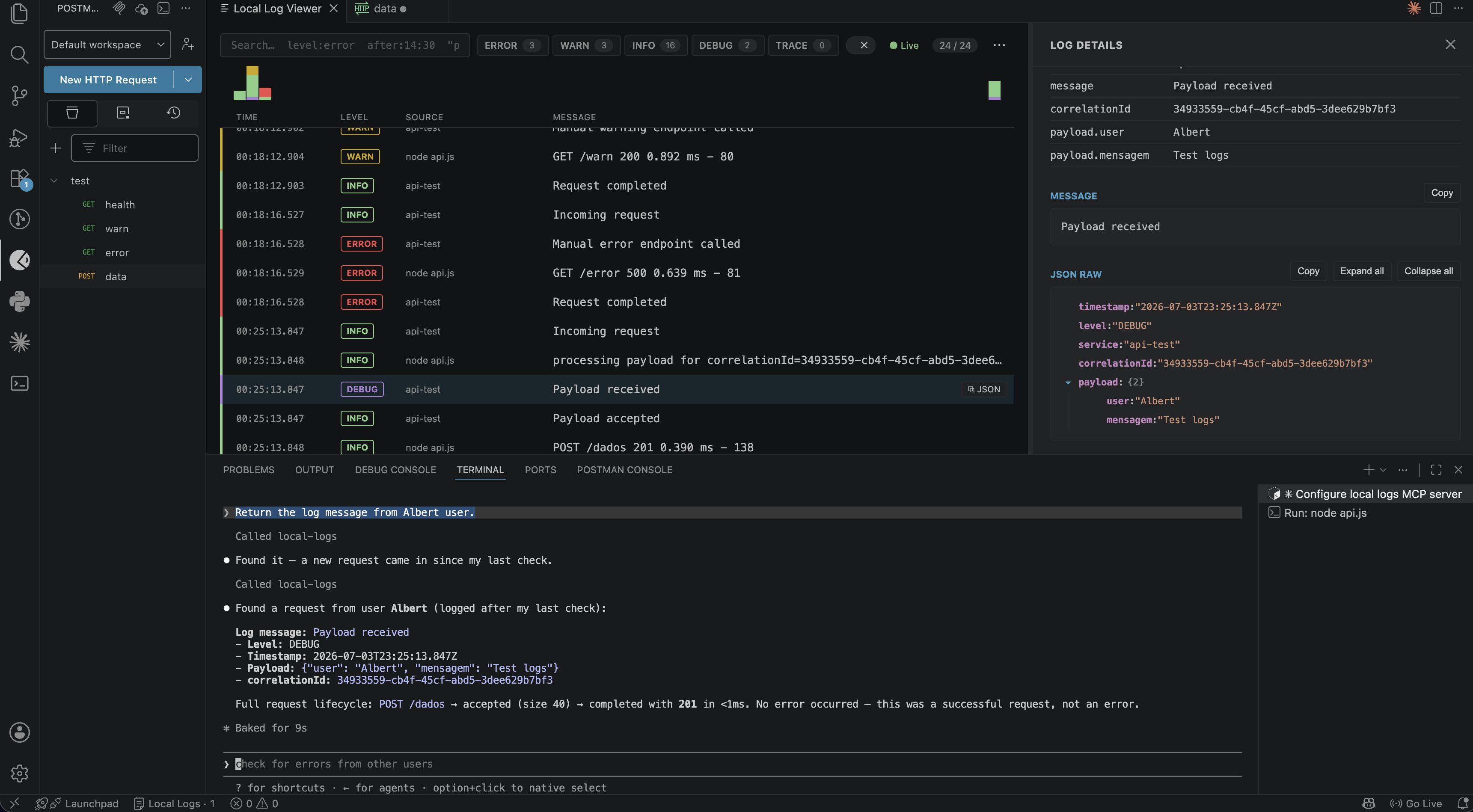
Task: Toggle the TRACE level filter
Action: coord(803,45)
